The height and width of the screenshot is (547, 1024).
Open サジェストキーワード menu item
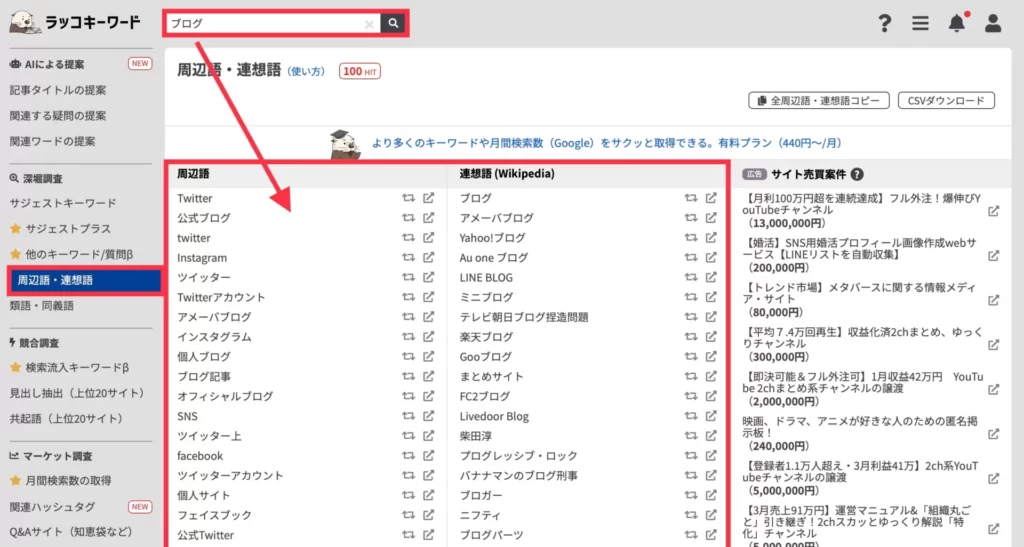[63, 203]
